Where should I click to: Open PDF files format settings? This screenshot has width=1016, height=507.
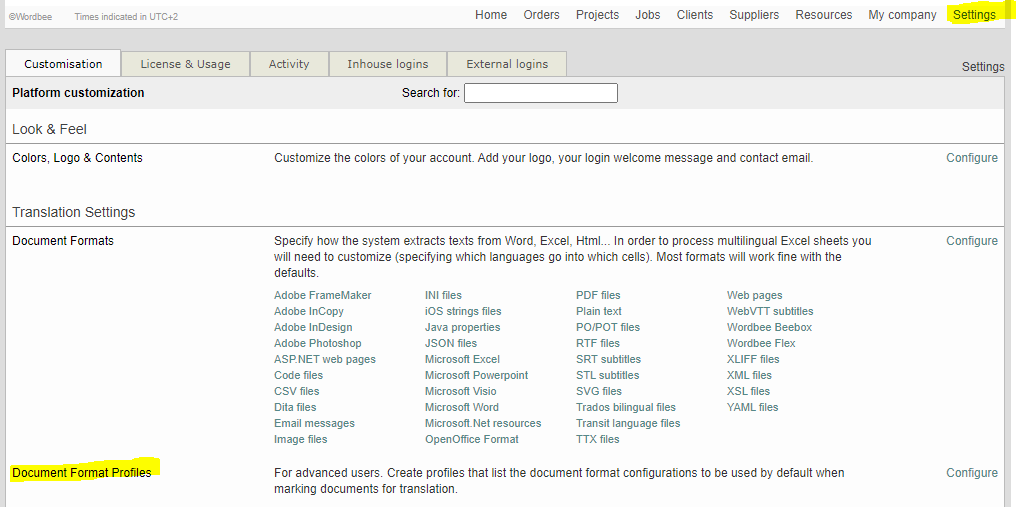click(598, 295)
